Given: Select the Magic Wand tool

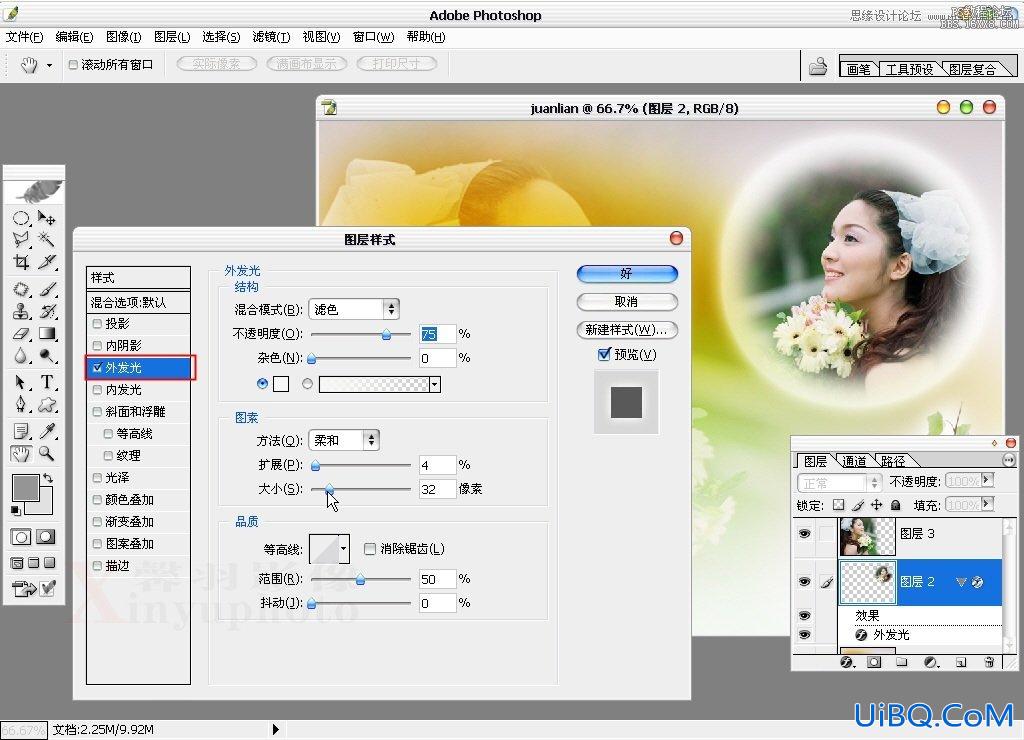Looking at the screenshot, I should click(46, 239).
